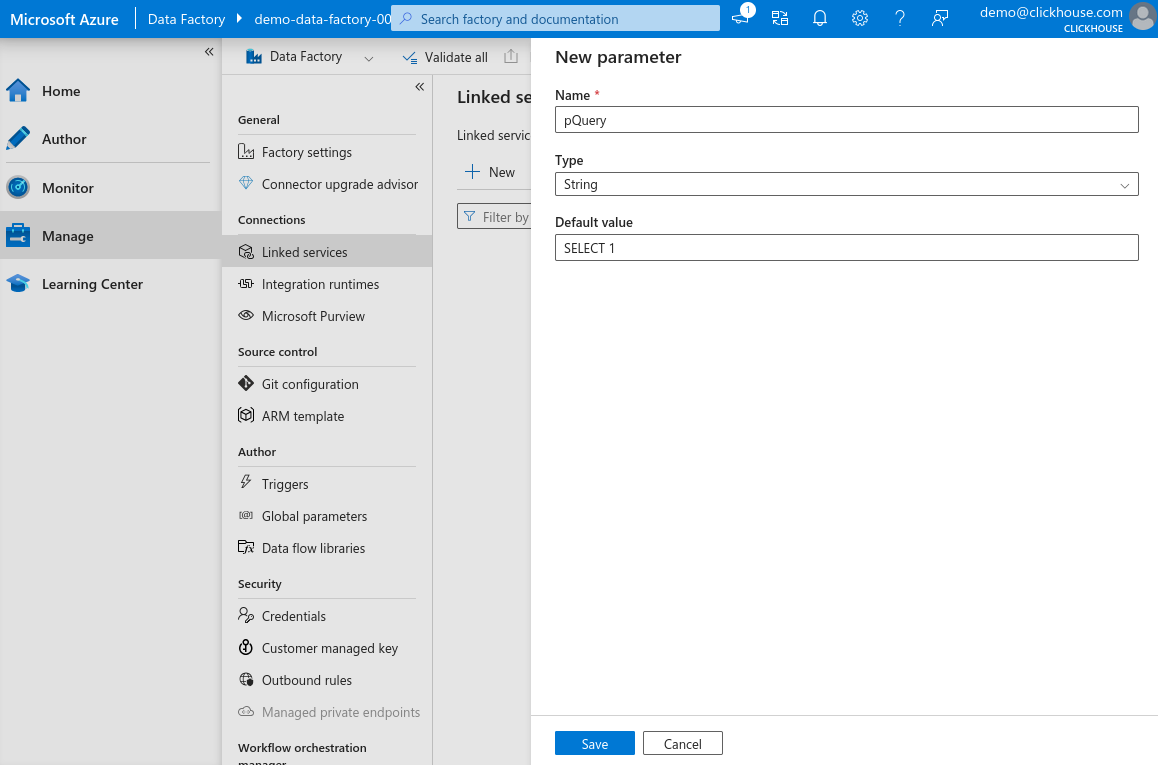Select the Connector upgrade advisor
The width and height of the screenshot is (1158, 765).
[339, 184]
